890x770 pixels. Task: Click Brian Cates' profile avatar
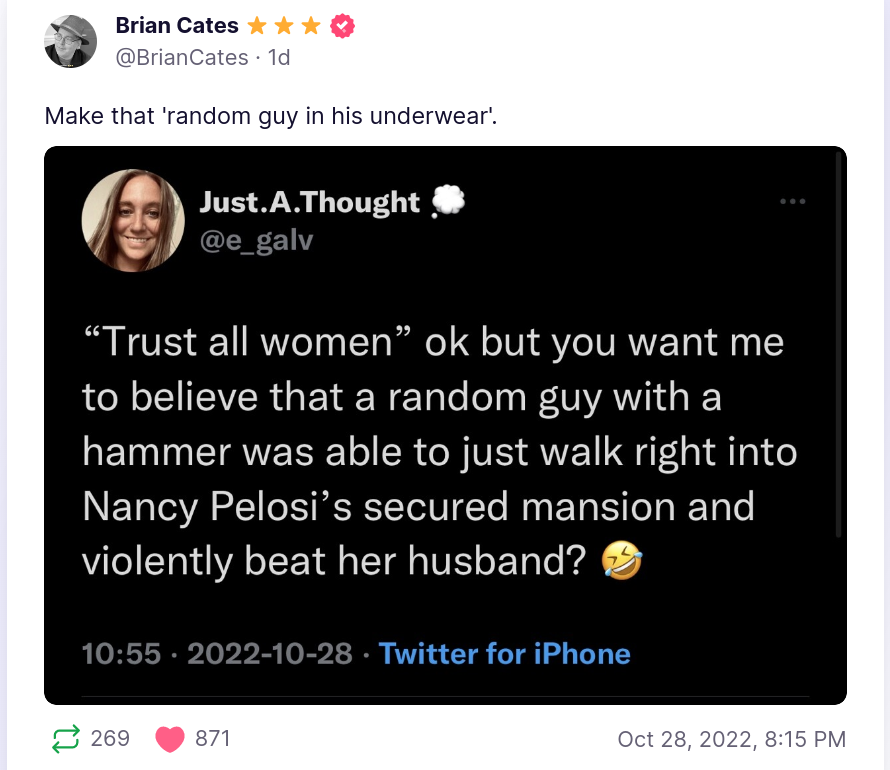coord(70,41)
